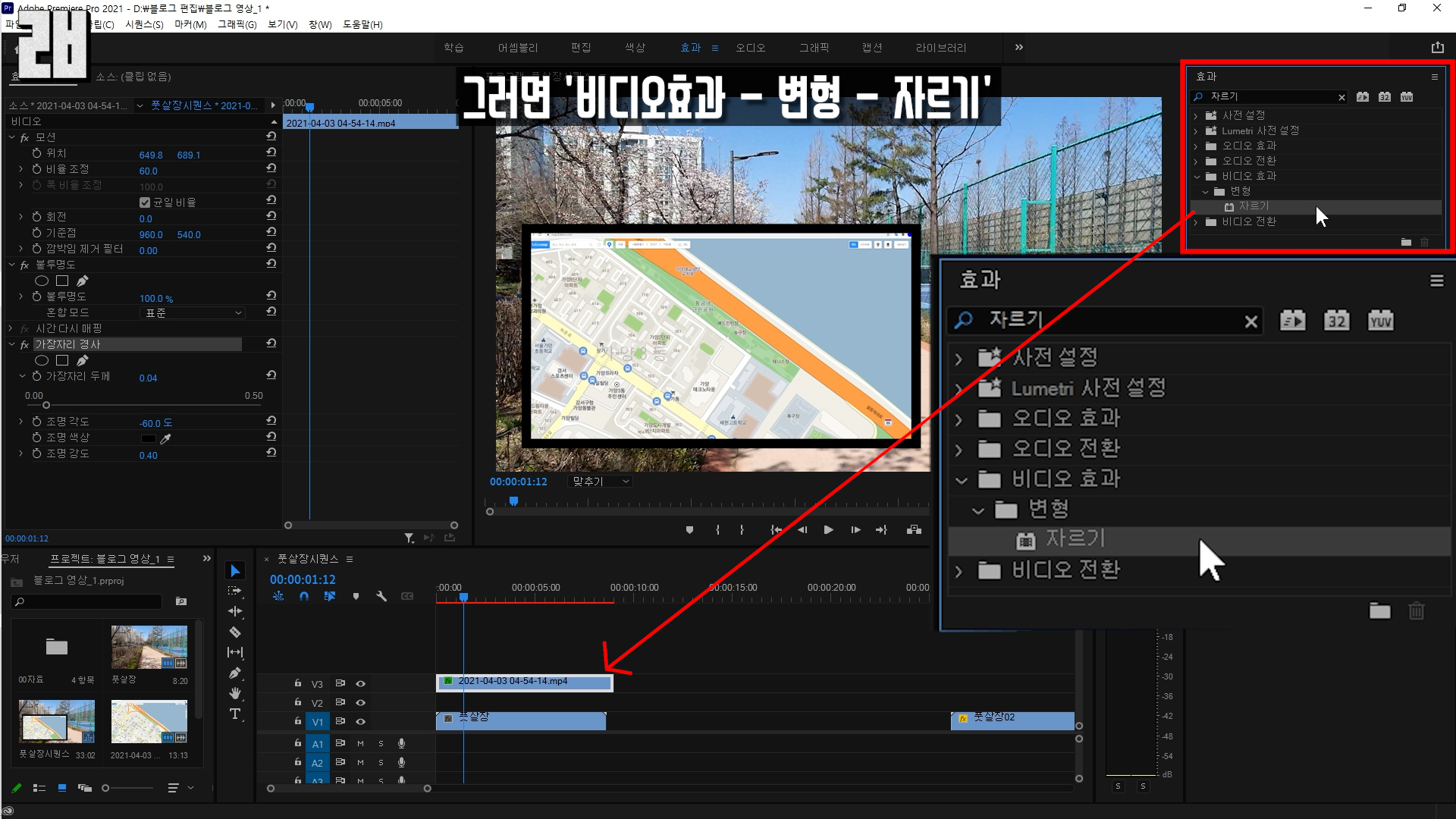Open the 시퀀스(S) menu
Viewport: 1456px width, 819px height.
(x=144, y=24)
